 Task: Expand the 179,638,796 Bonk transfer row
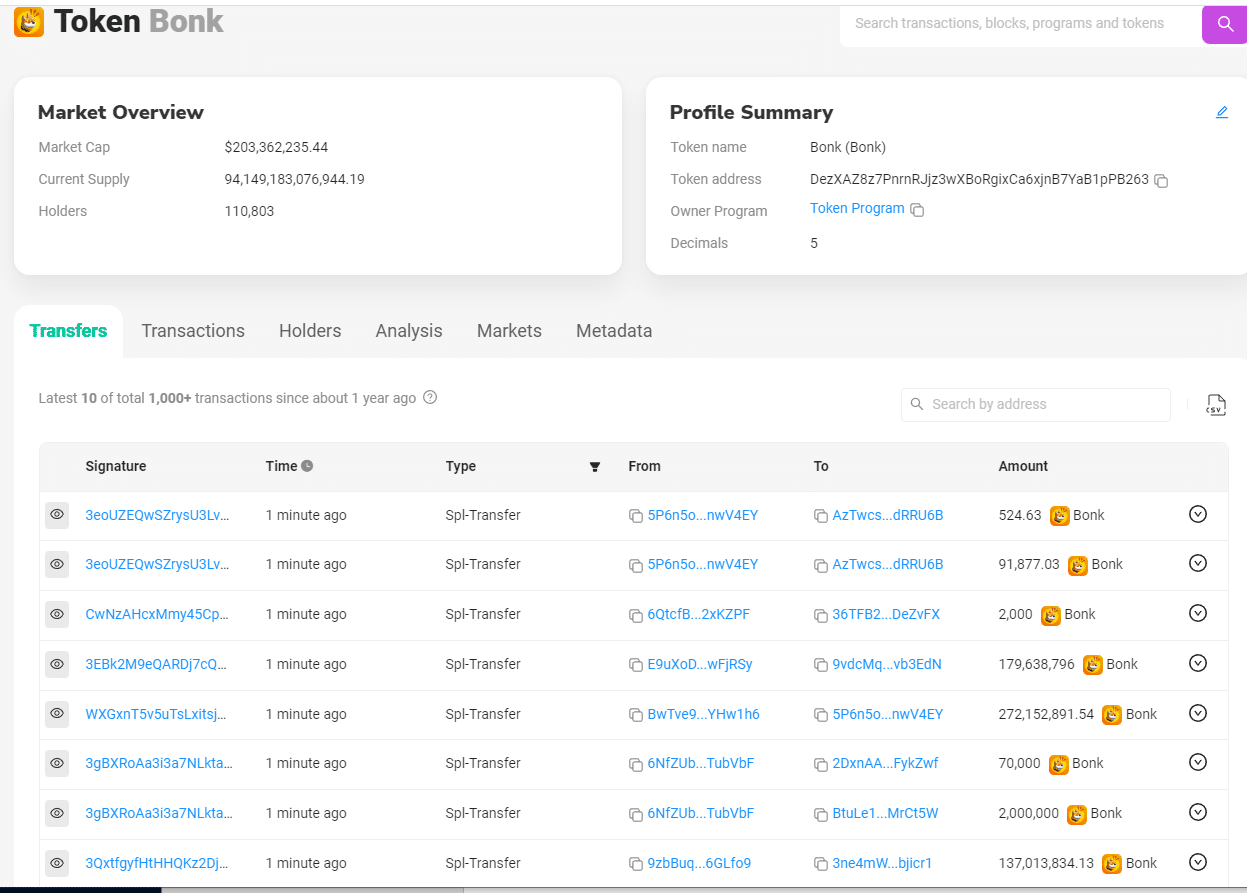pyautogui.click(x=1197, y=664)
